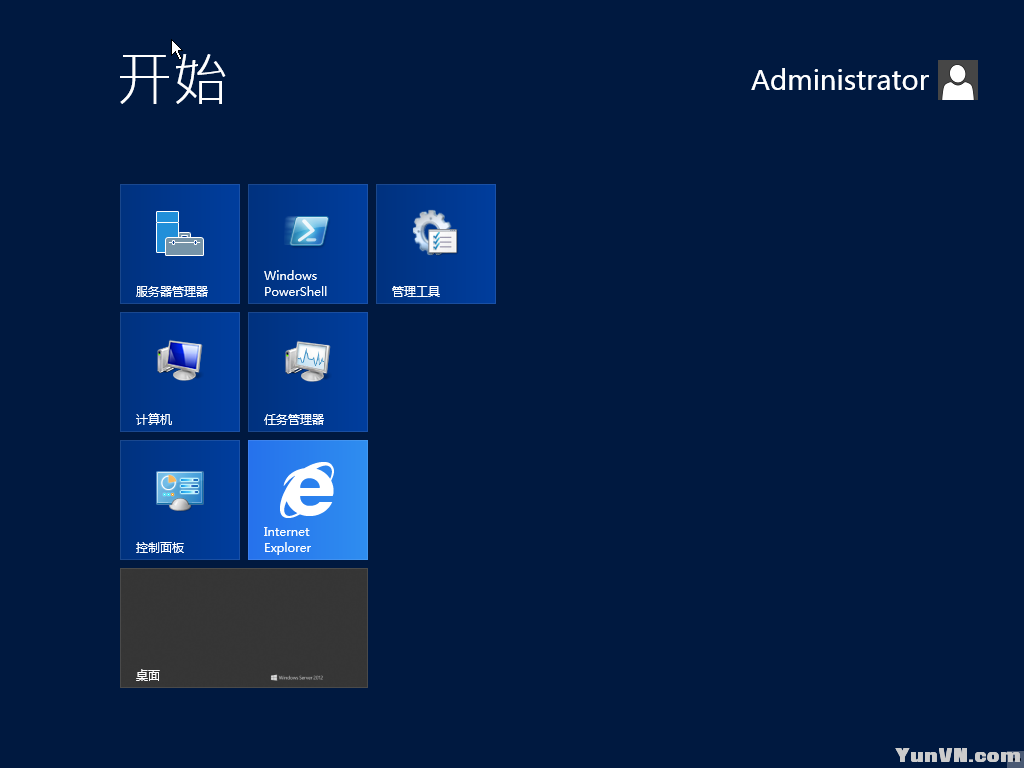
Task: Open the 管理工具 tile
Action: [436, 244]
